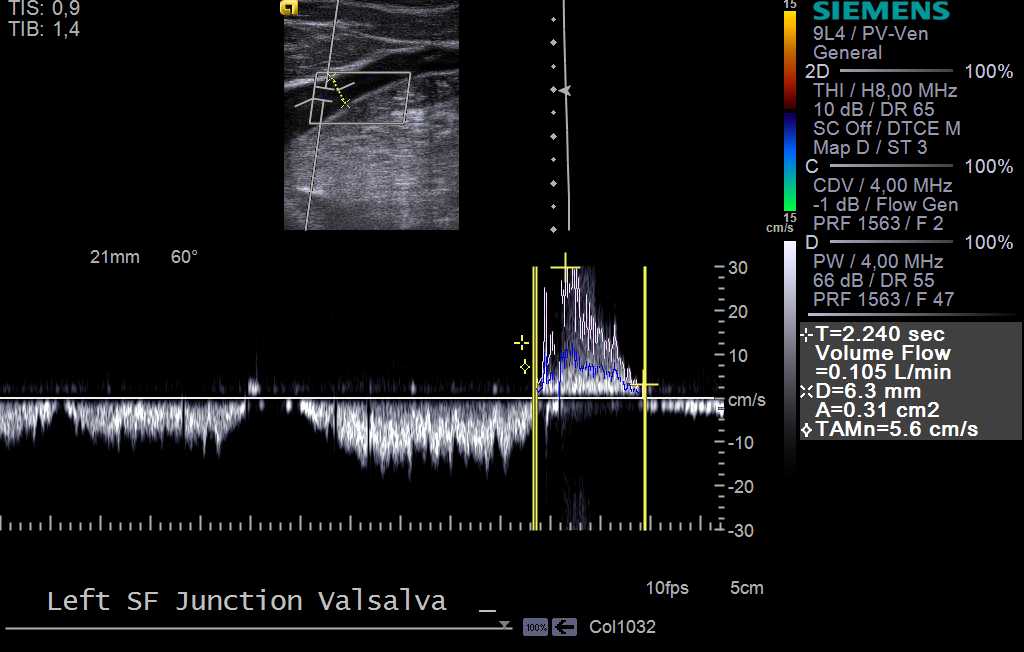Viewport: 1024px width, 652px height.
Task: Select the SIEMENS brand label
Action: click(880, 12)
